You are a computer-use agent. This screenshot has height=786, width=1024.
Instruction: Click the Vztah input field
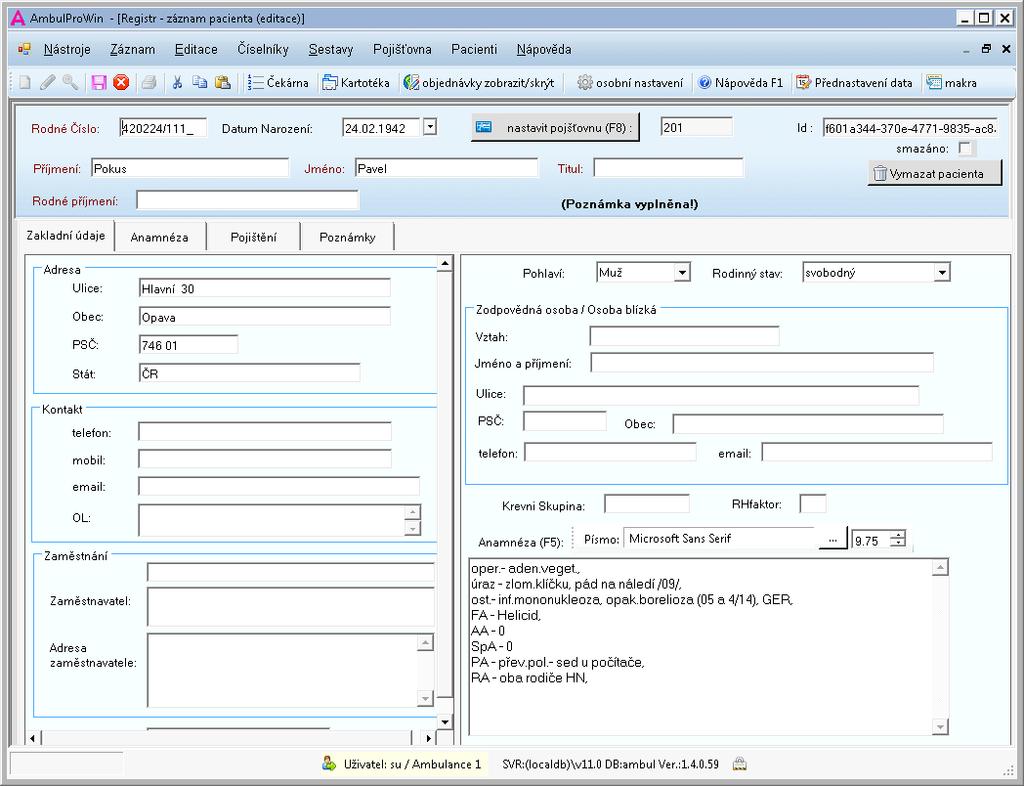point(684,337)
